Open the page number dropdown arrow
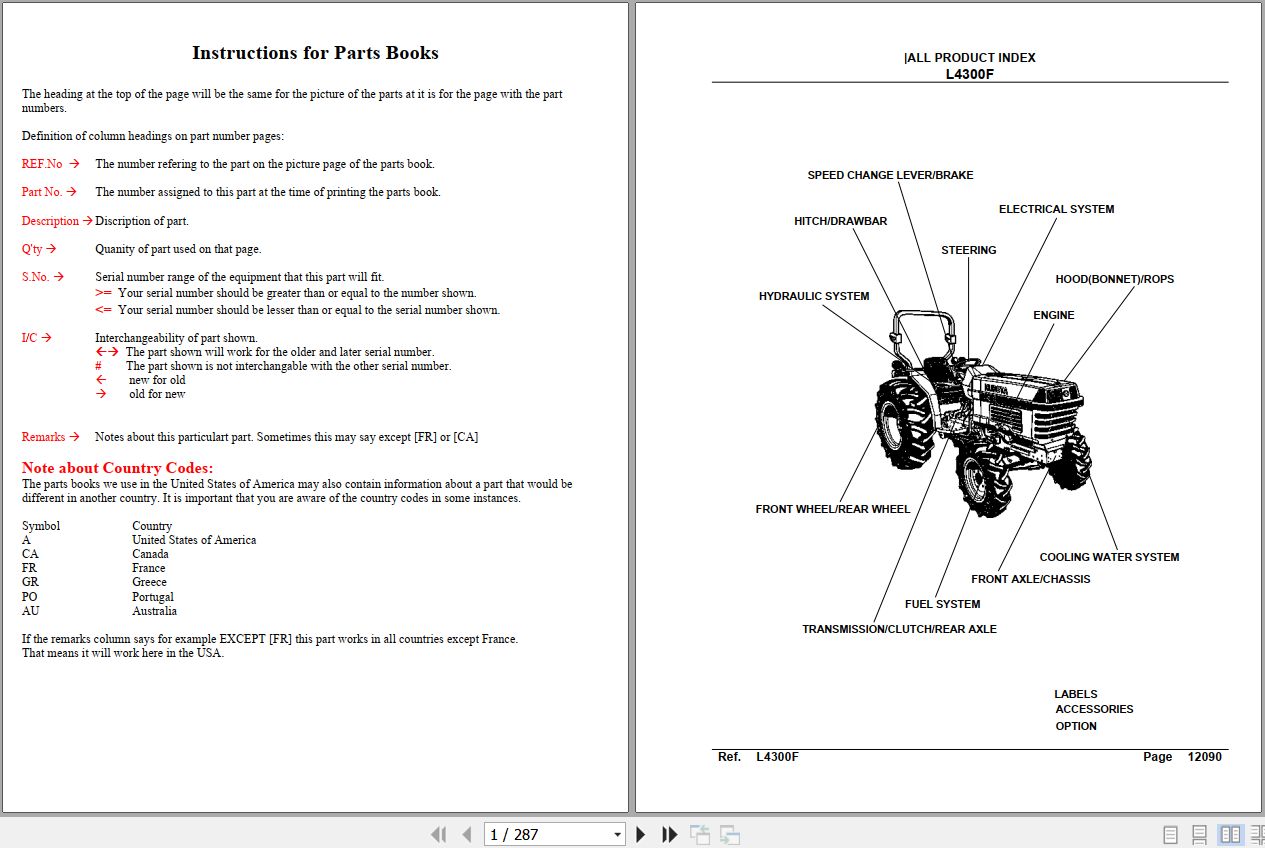Viewport: 1265px width, 848px height. (x=617, y=834)
